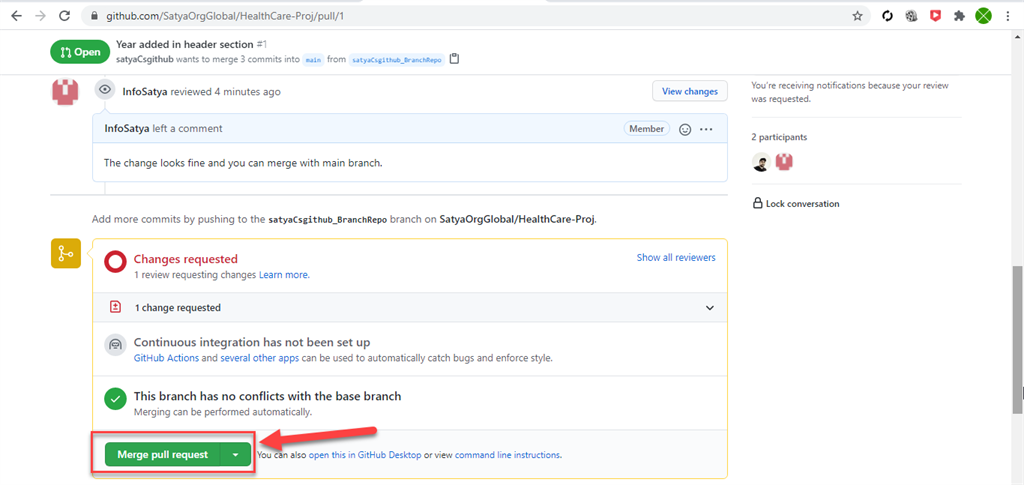Click the yellow merge-status icon
This screenshot has width=1024, height=485.
(x=65, y=253)
